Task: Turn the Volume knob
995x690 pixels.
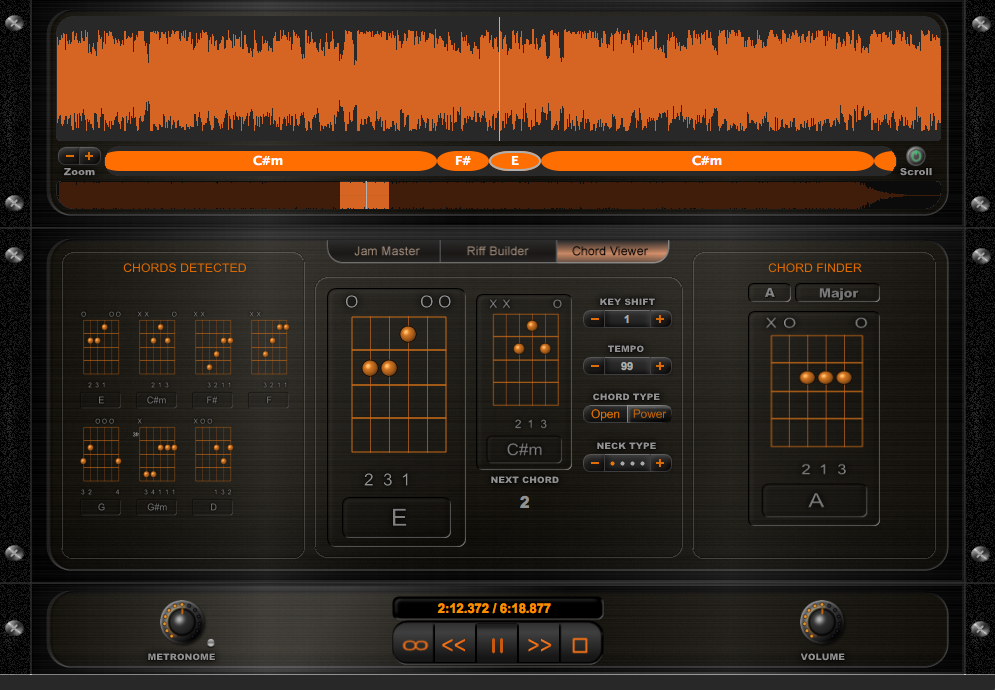Action: 820,623
